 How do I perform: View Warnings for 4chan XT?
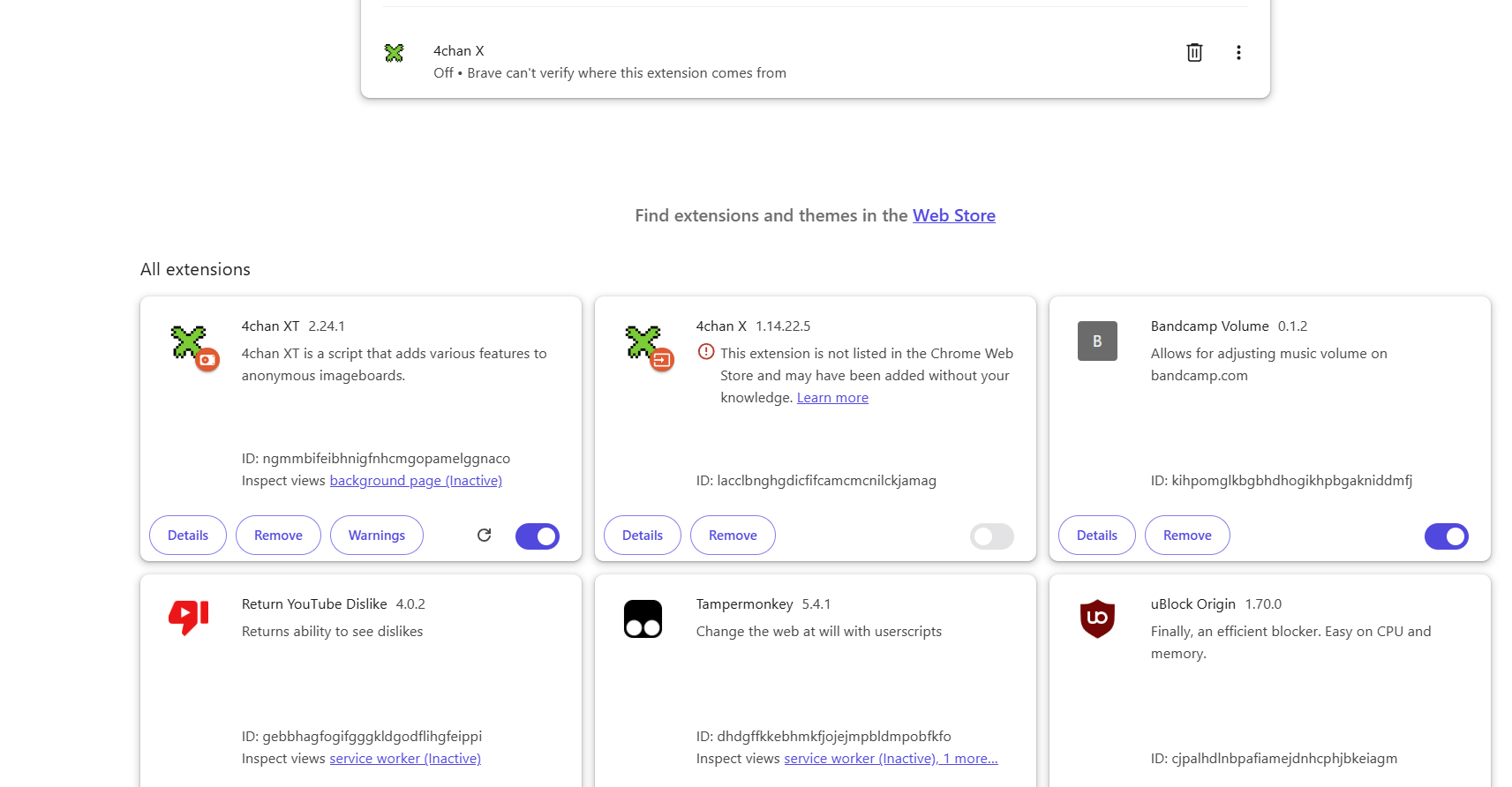[x=377, y=536]
